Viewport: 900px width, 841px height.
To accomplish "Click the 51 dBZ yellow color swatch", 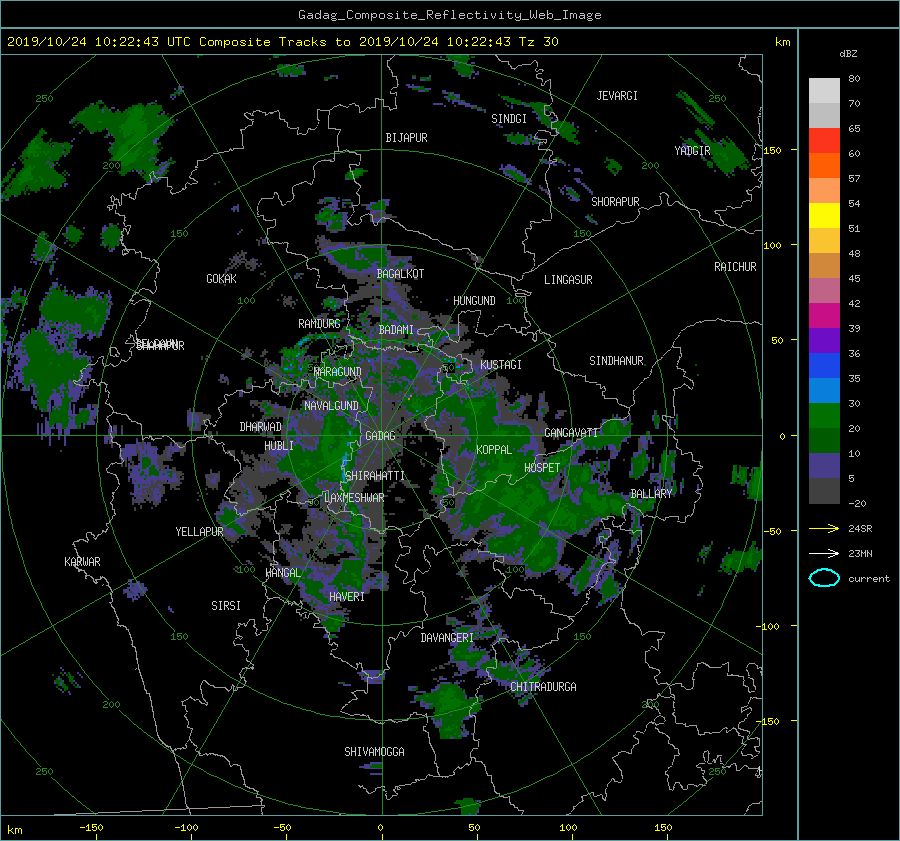I will pyautogui.click(x=824, y=215).
